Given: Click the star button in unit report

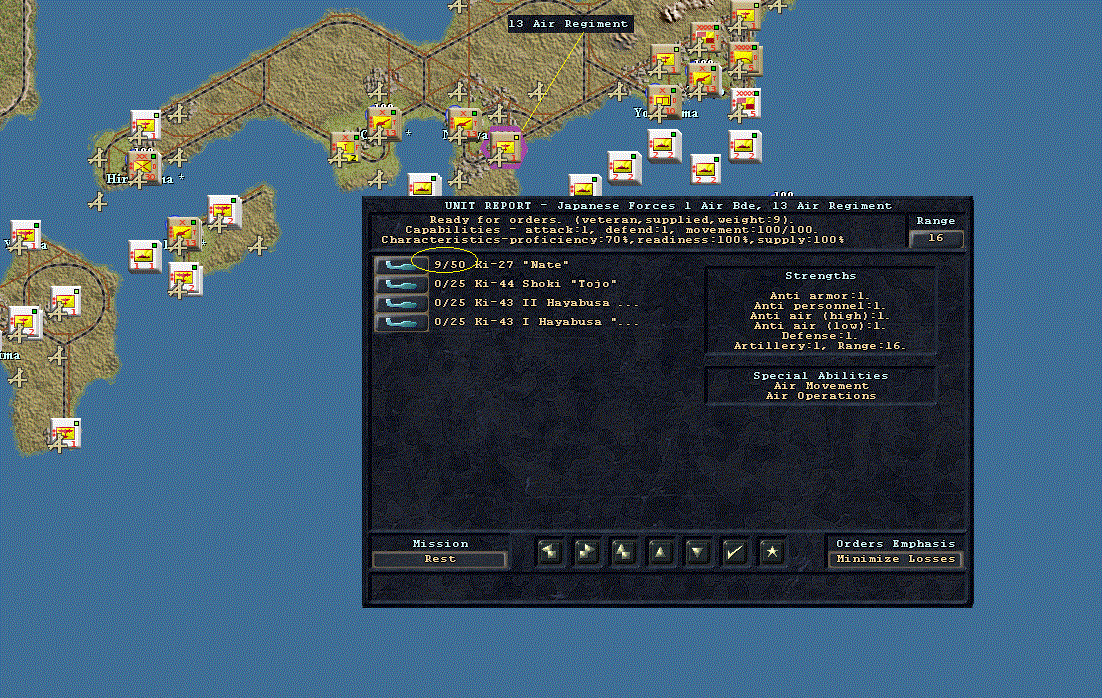Looking at the screenshot, I should coord(772,552).
